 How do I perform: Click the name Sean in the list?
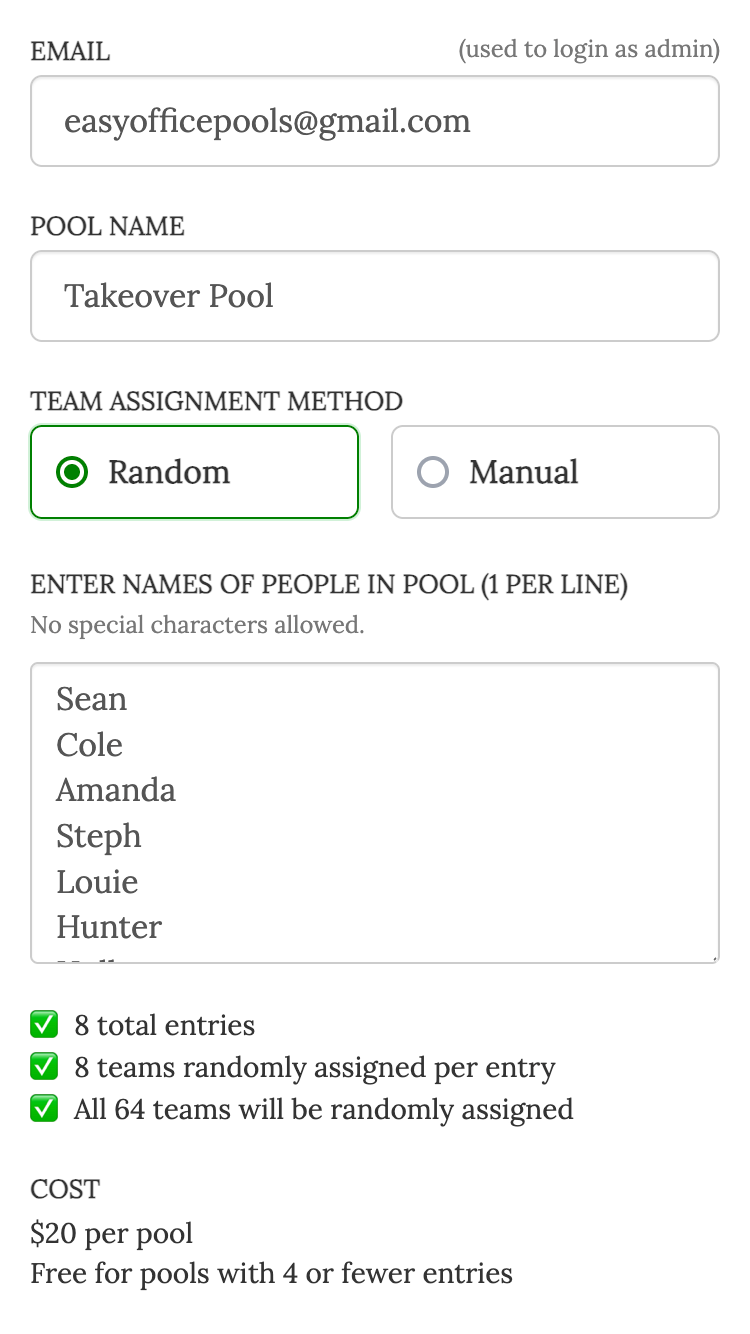(x=91, y=699)
